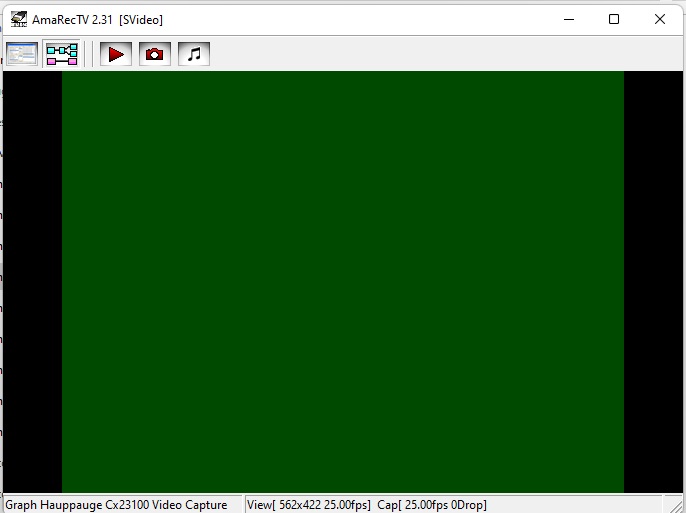This screenshot has width=686, height=513.
Task: Open the AmaRecTV config settings icon
Action: [22, 54]
